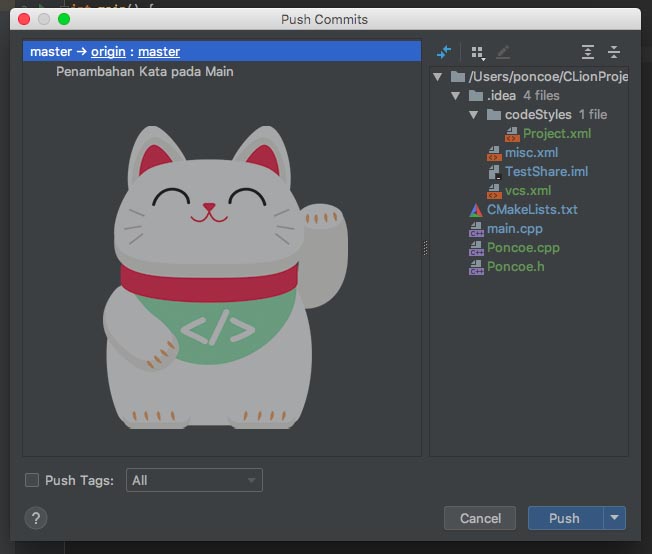The image size is (652, 554).
Task: Open the help question mark button
Action: [36, 518]
